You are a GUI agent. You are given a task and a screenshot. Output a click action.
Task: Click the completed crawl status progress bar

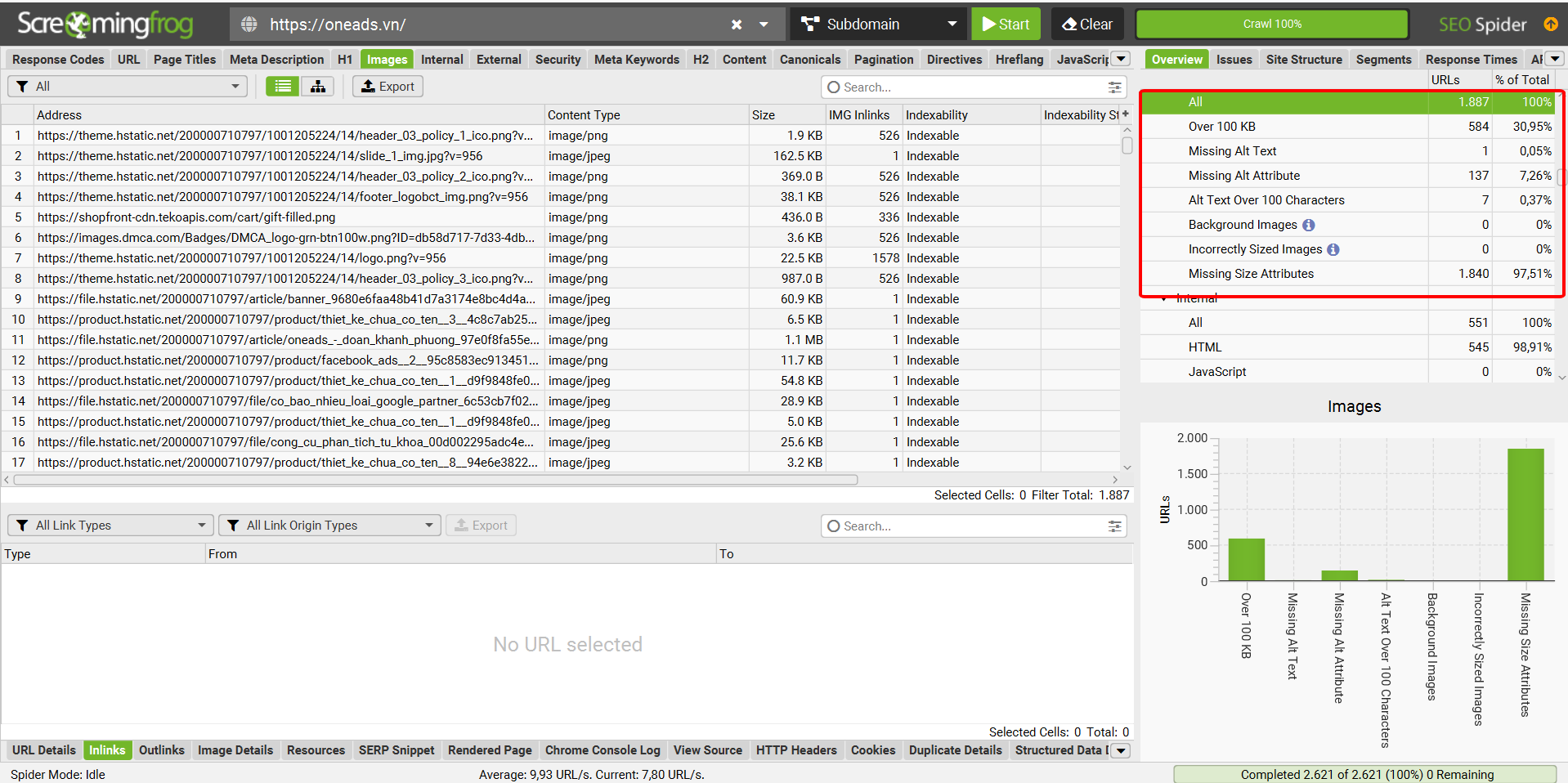(1365, 774)
